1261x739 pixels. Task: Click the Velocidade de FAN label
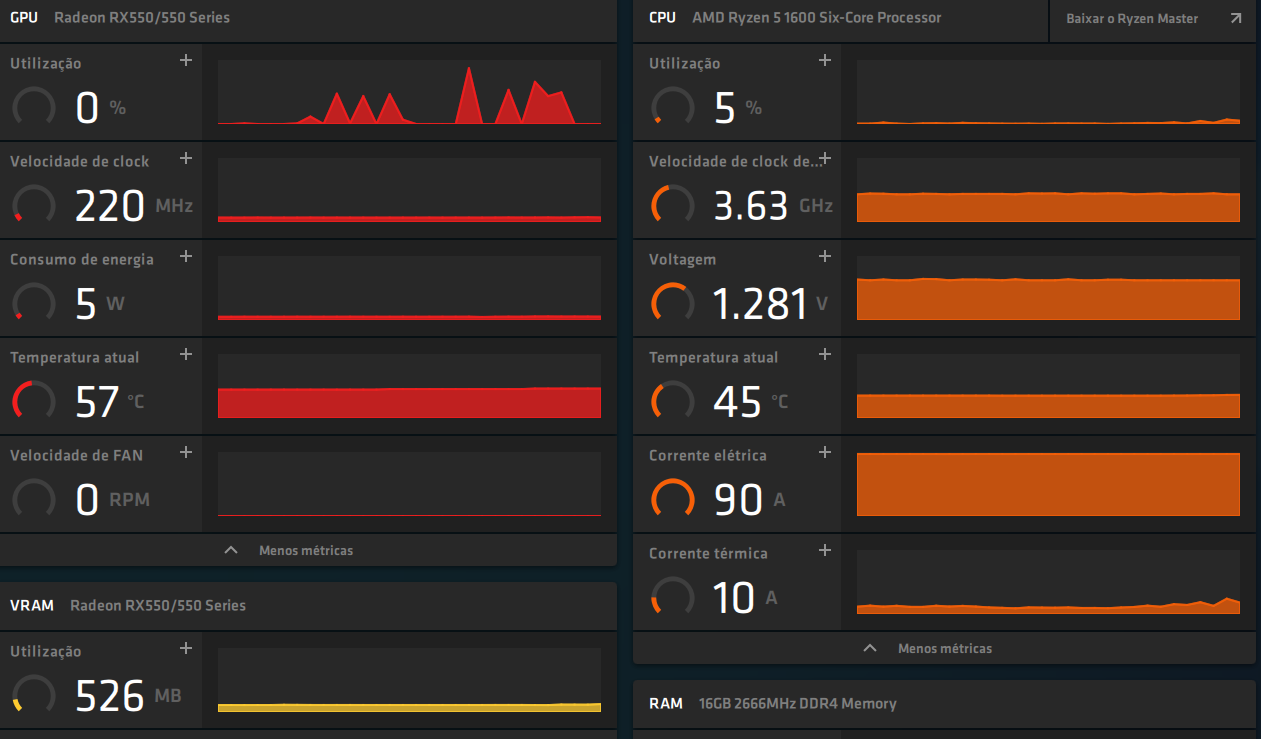coord(76,455)
